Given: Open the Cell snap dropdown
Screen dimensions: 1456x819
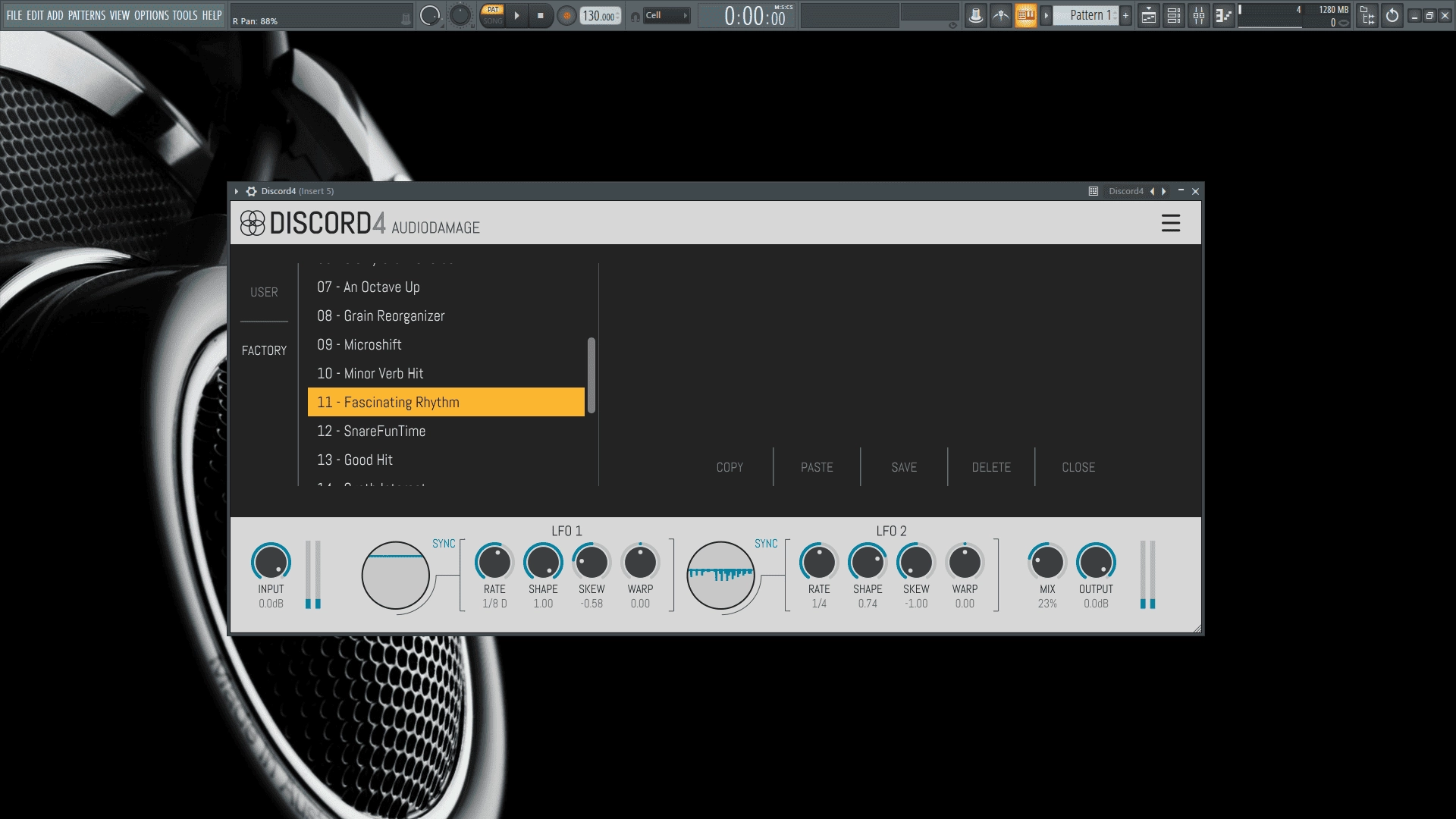Looking at the screenshot, I should coord(667,15).
